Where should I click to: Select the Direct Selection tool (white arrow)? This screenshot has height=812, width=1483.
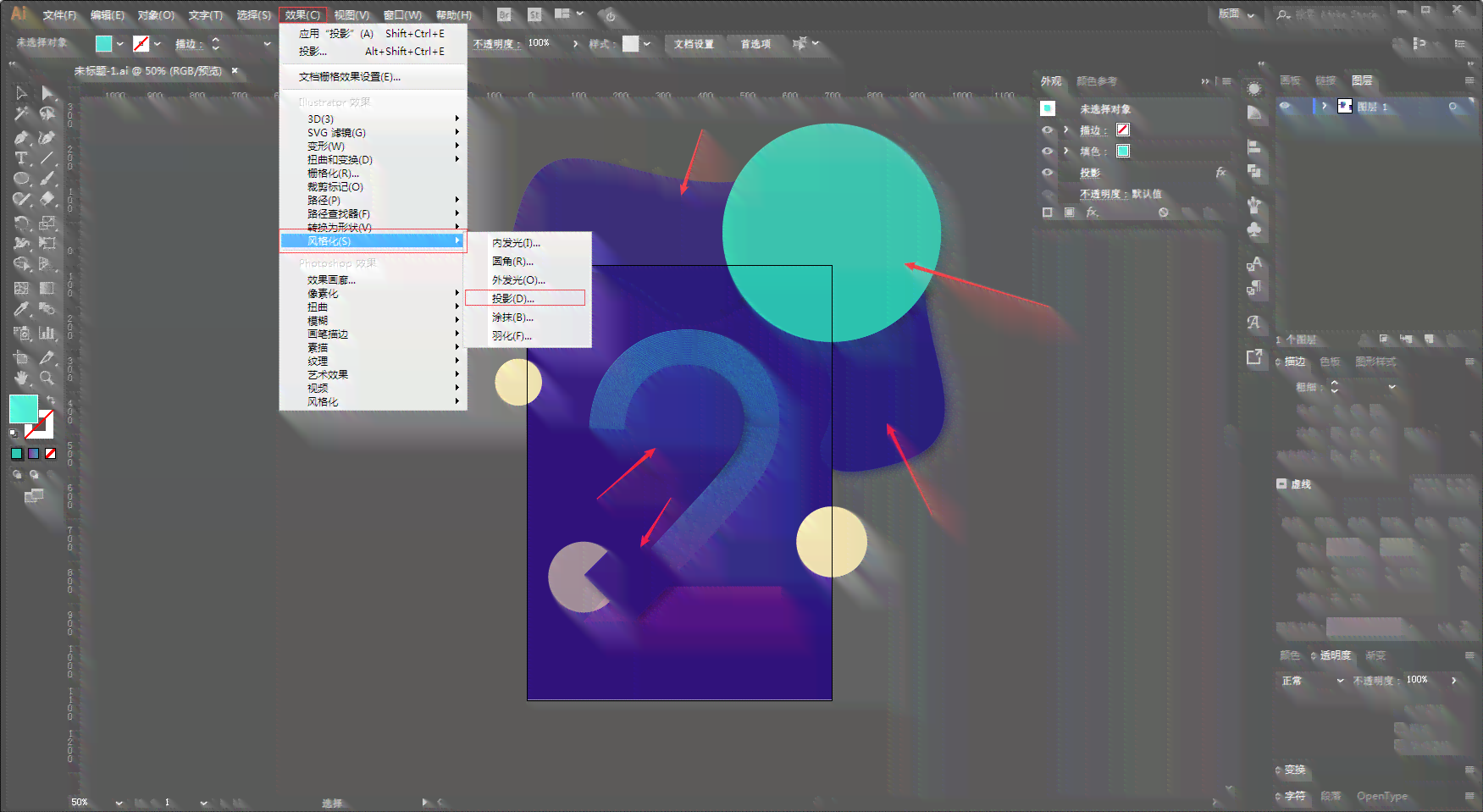tap(47, 92)
